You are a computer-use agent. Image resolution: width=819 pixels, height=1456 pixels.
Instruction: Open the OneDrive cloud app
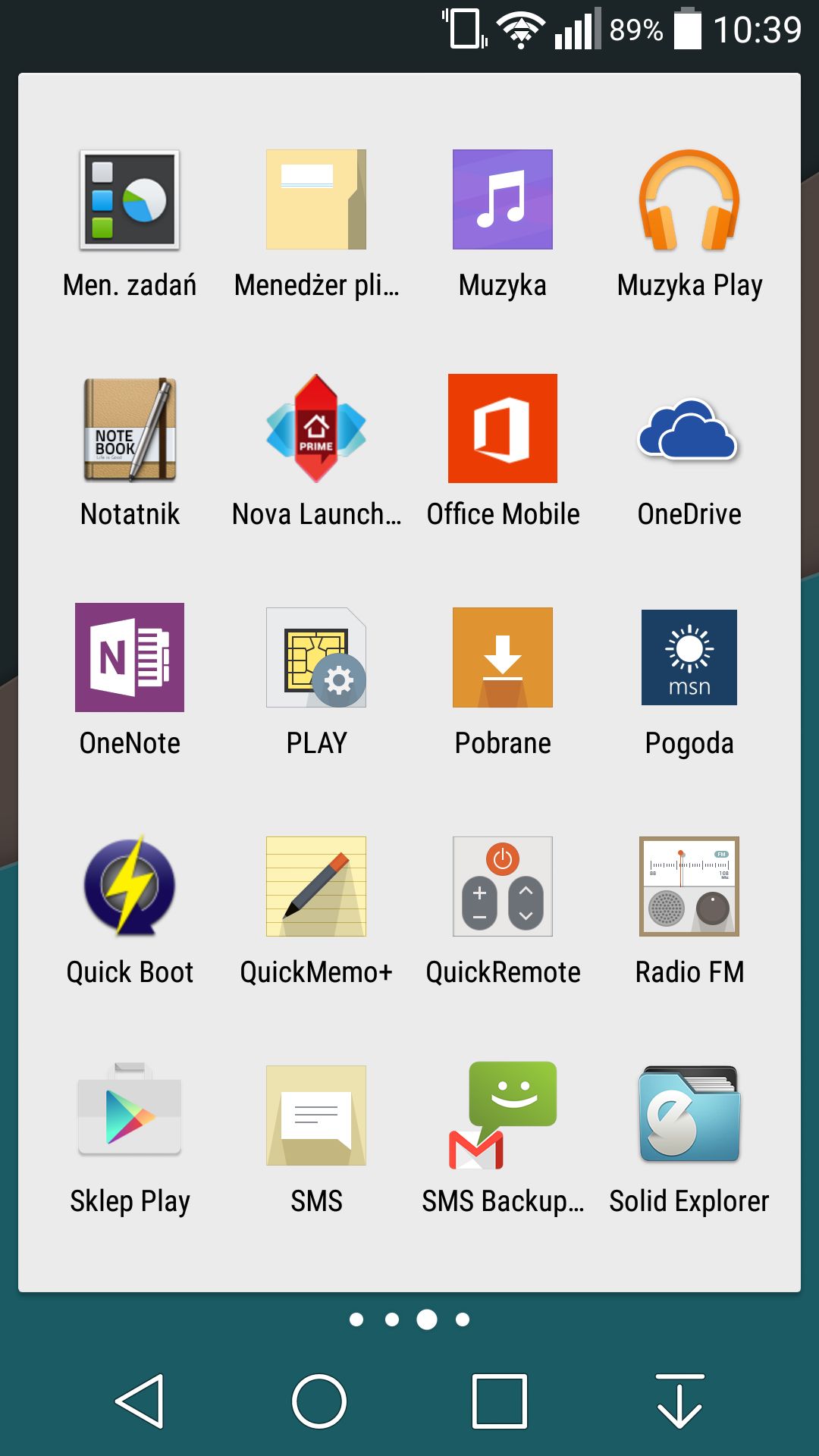(x=689, y=428)
